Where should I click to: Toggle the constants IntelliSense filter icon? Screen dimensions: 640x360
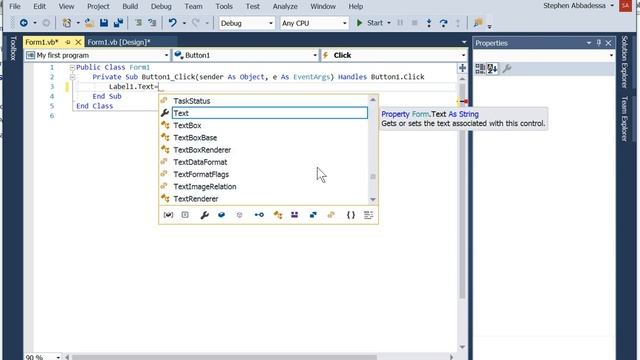point(185,215)
